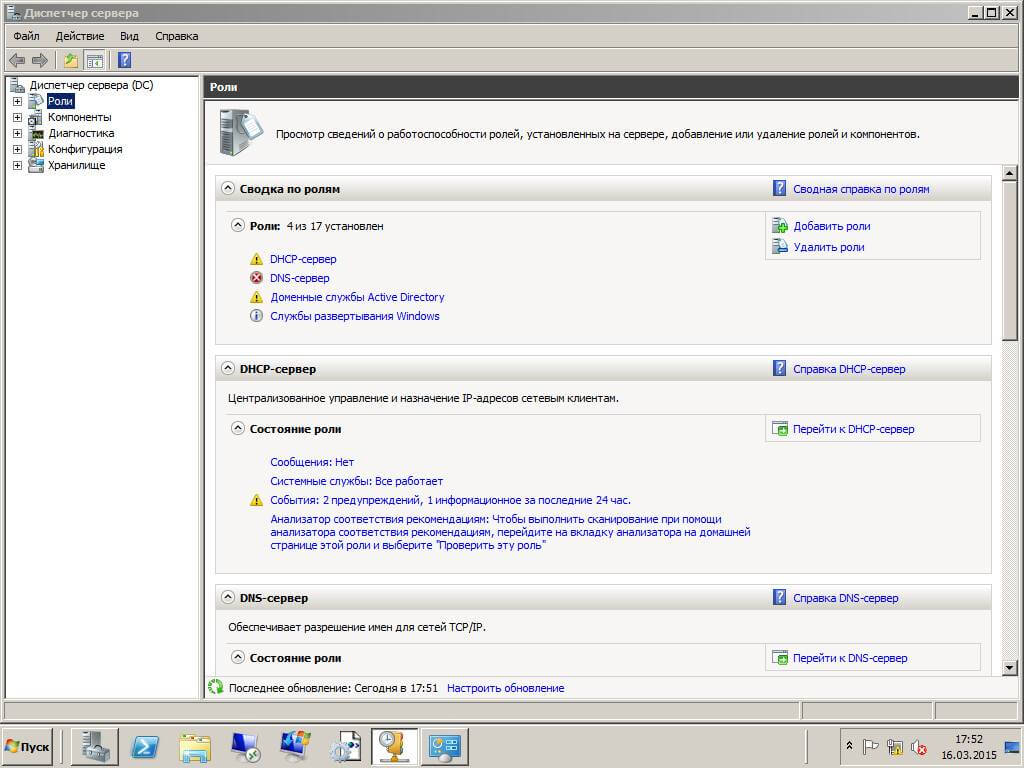Open the Help toolbar icon
Screen dimensions: 1024x768
[125, 61]
